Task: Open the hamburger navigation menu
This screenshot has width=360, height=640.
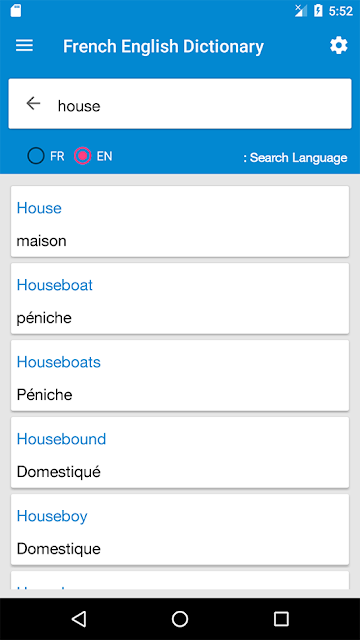Action: click(x=24, y=46)
